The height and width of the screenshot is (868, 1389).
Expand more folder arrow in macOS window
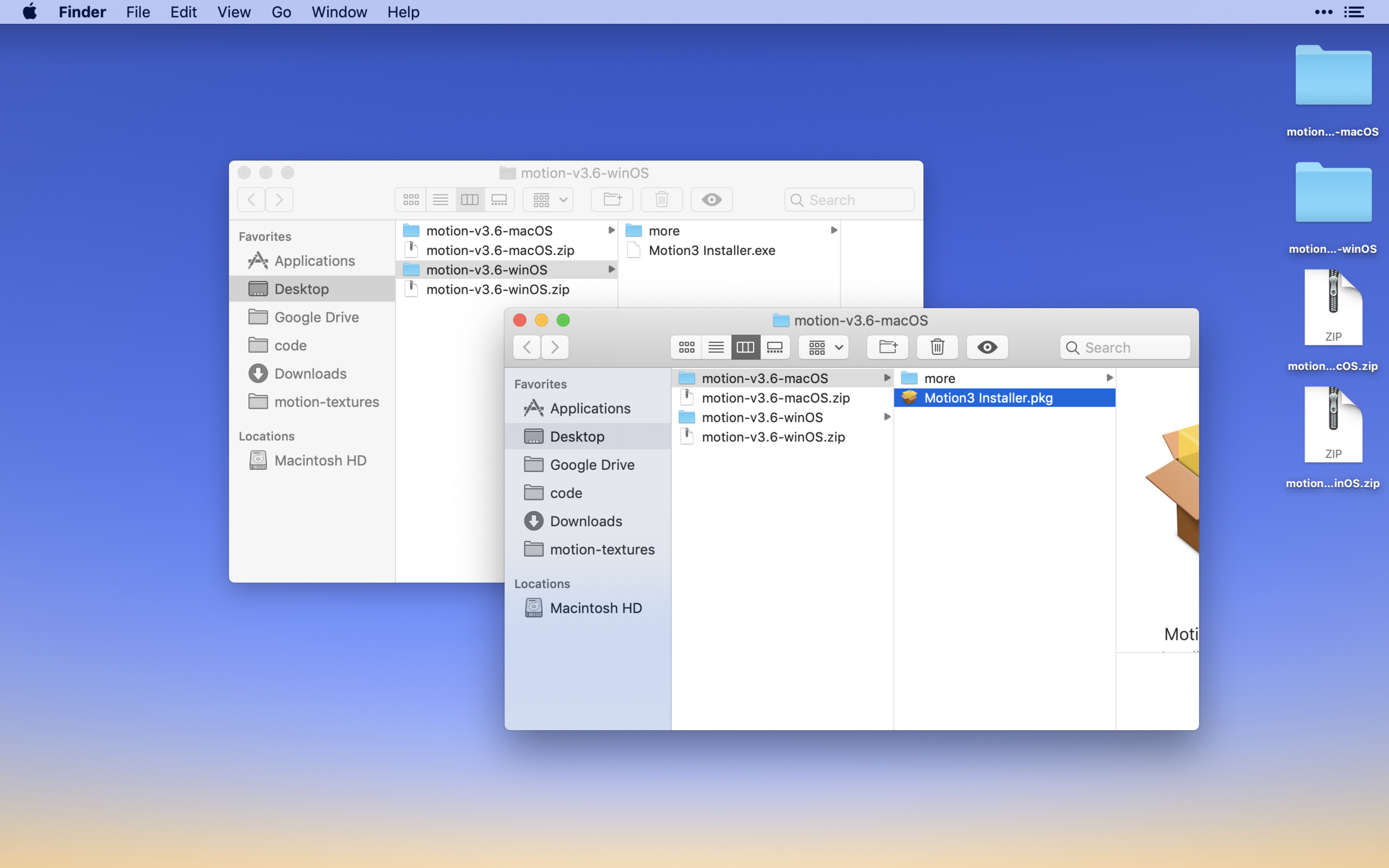coord(1110,378)
